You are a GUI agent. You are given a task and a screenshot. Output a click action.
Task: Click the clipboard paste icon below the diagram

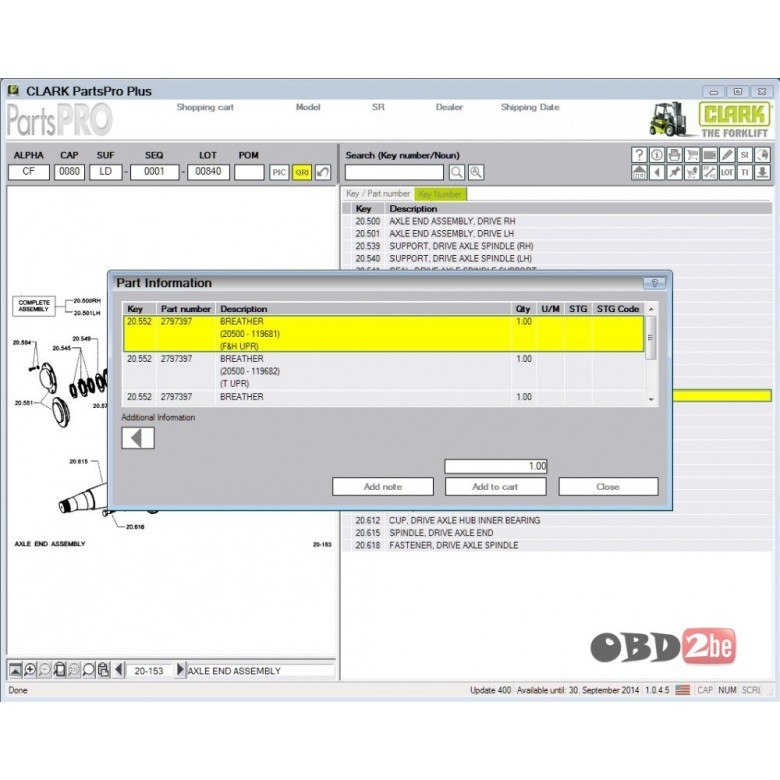103,670
